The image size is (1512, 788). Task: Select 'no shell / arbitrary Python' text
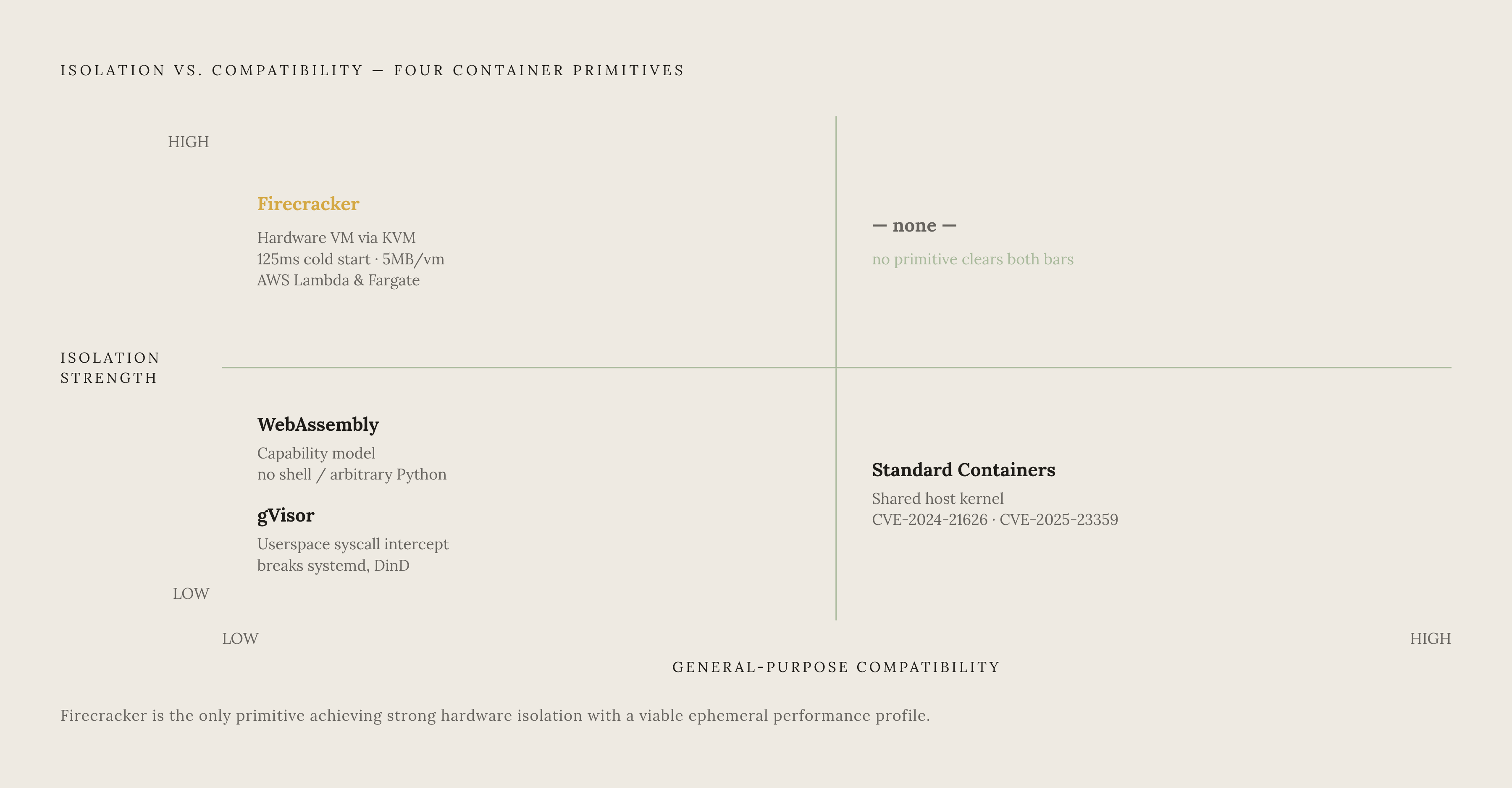(x=352, y=474)
